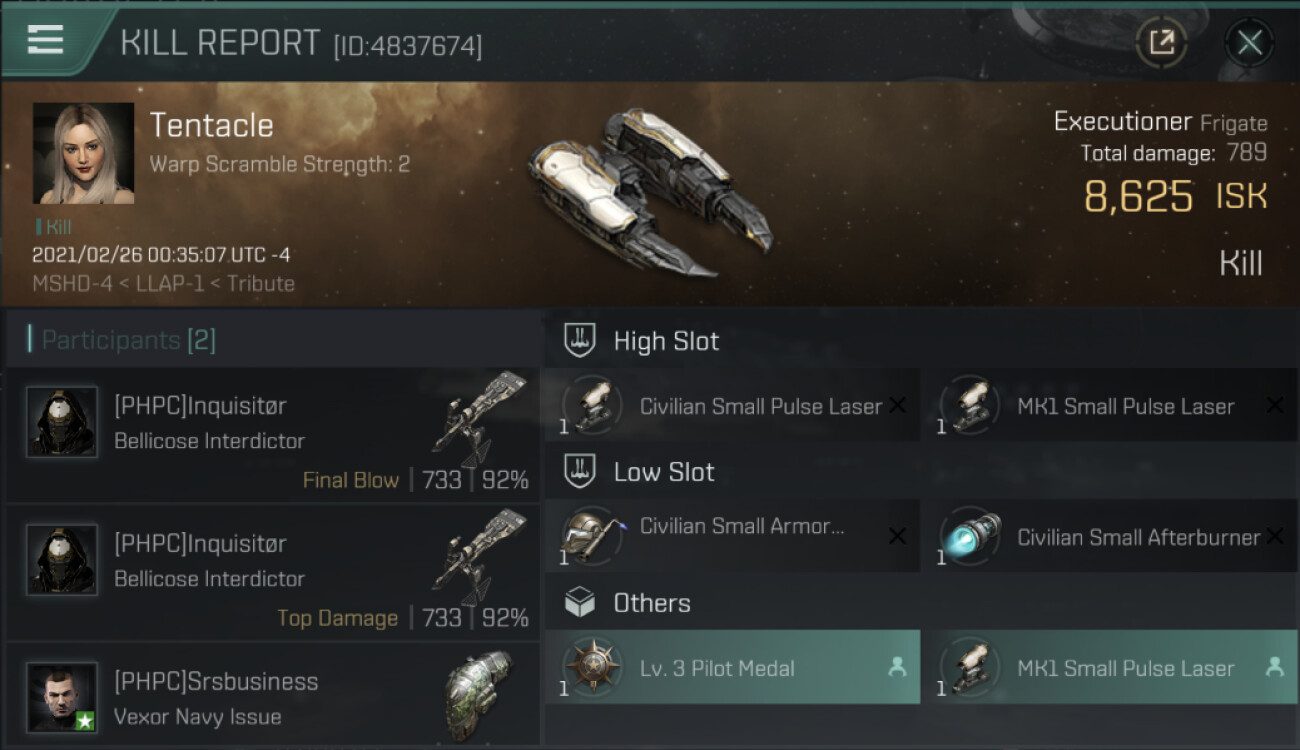The width and height of the screenshot is (1300, 750).
Task: Click the Civilian Small Pulse Laser icon
Action: click(x=593, y=405)
